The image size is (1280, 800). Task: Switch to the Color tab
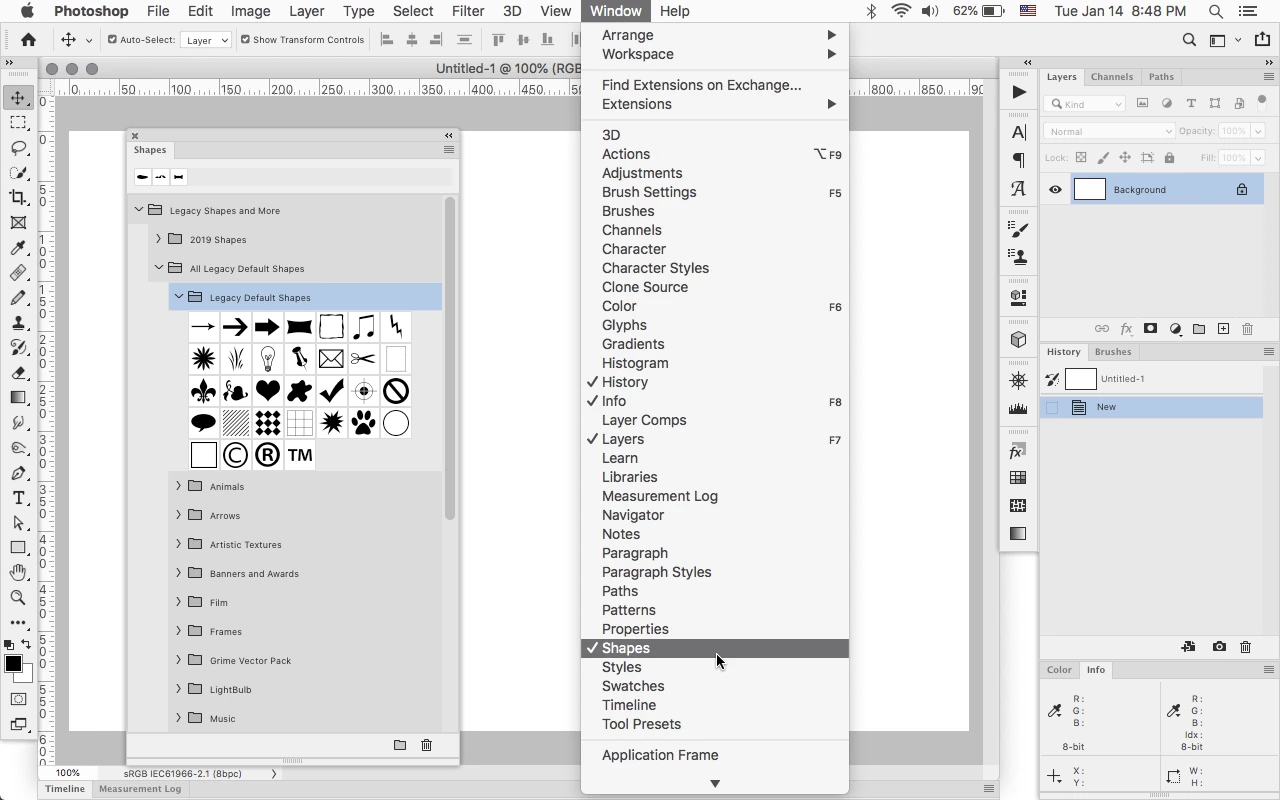coord(1059,670)
